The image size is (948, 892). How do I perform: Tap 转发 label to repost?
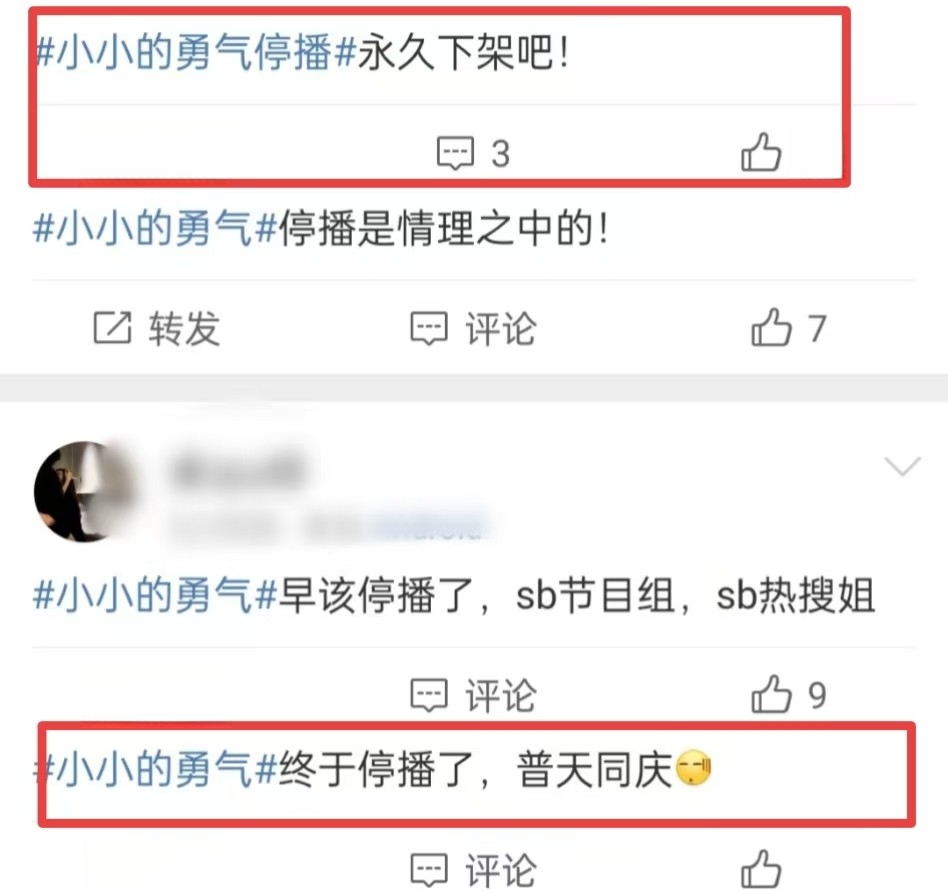(184, 329)
